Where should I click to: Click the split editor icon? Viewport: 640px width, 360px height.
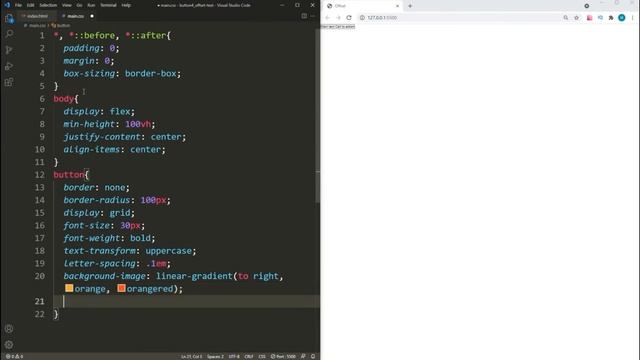point(304,16)
